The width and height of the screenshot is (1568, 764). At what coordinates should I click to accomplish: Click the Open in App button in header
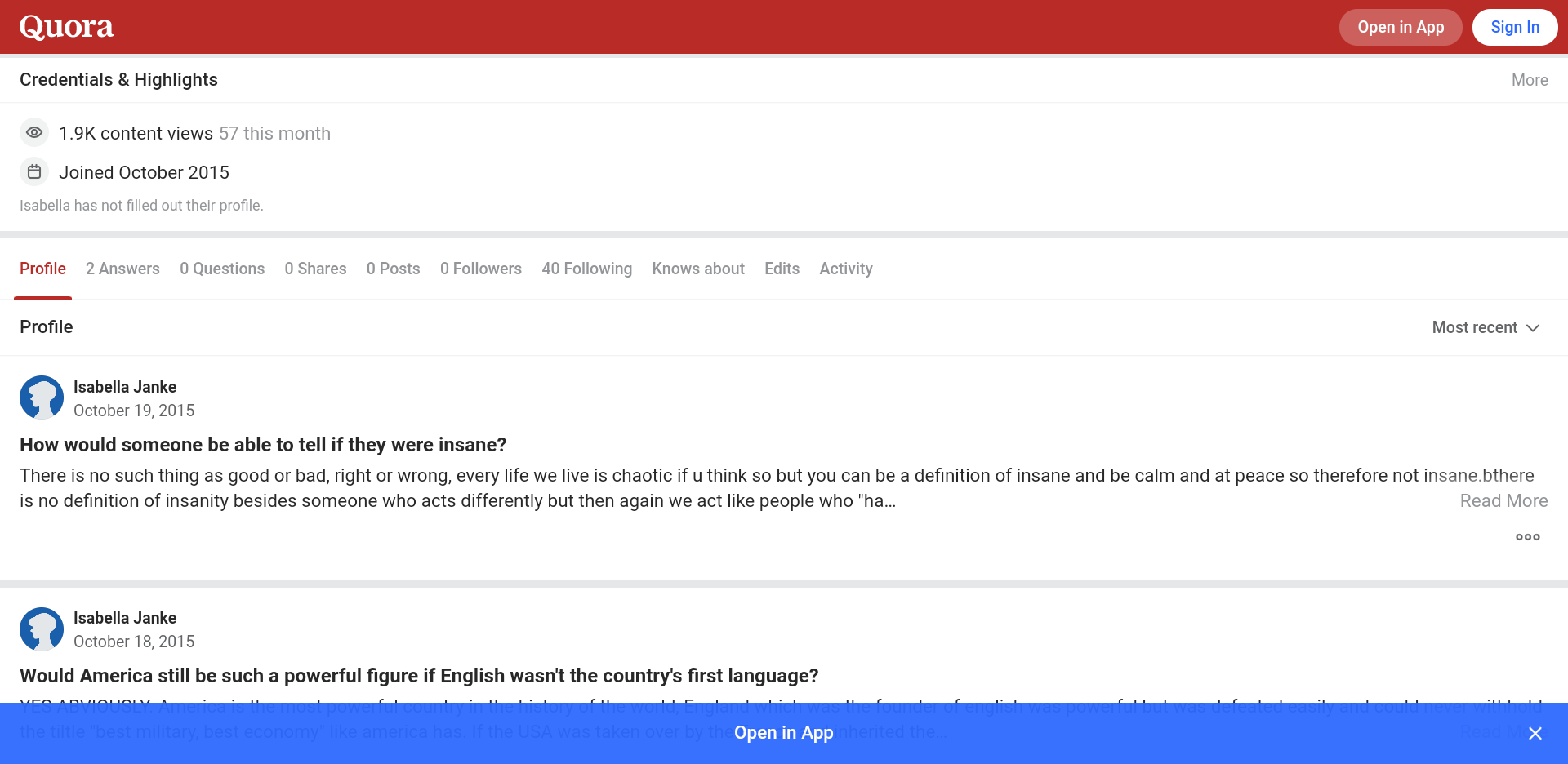1401,27
